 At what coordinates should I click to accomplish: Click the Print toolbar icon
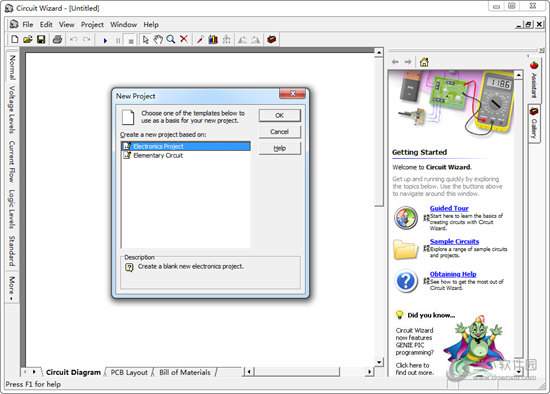point(57,39)
